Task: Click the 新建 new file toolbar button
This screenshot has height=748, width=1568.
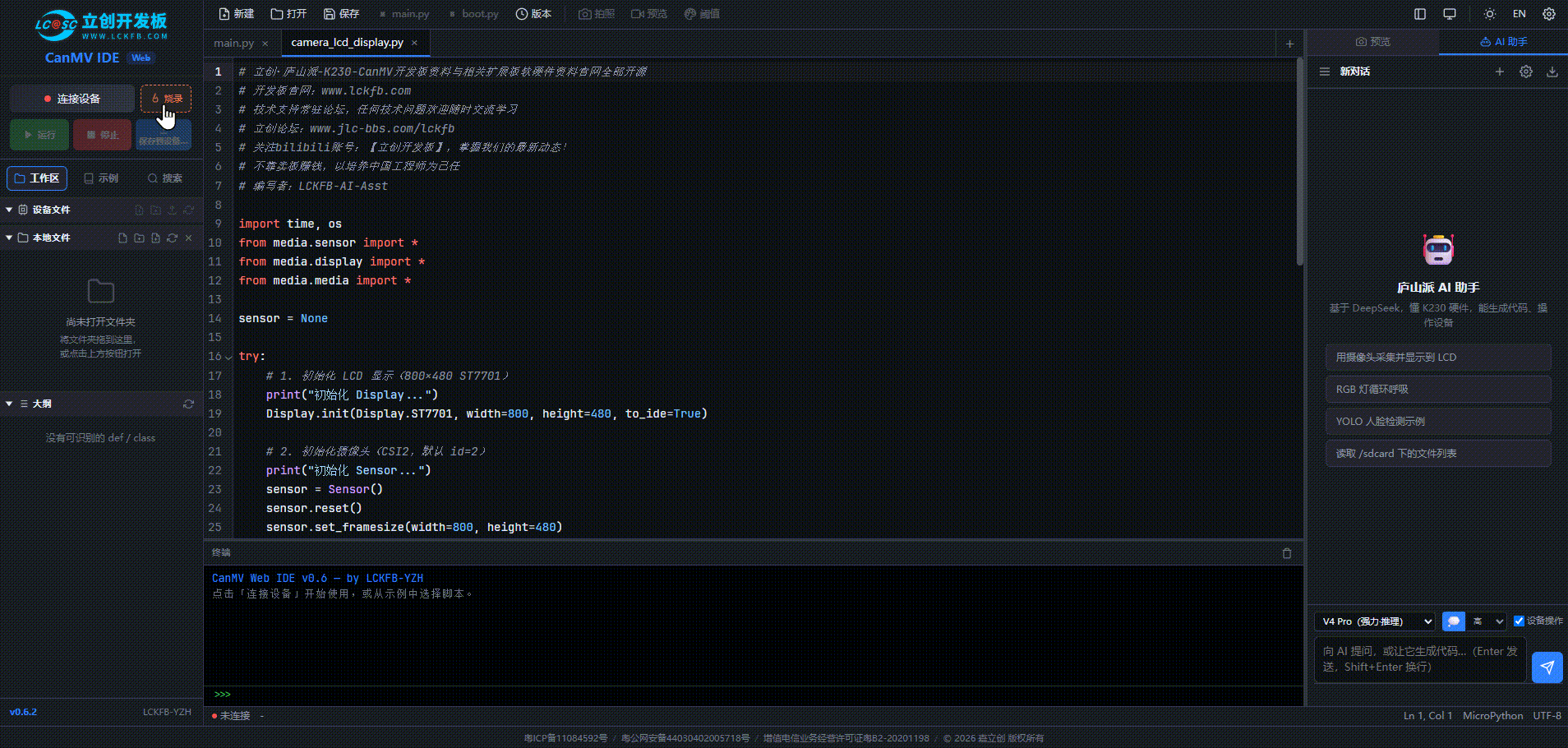Action: tap(237, 14)
